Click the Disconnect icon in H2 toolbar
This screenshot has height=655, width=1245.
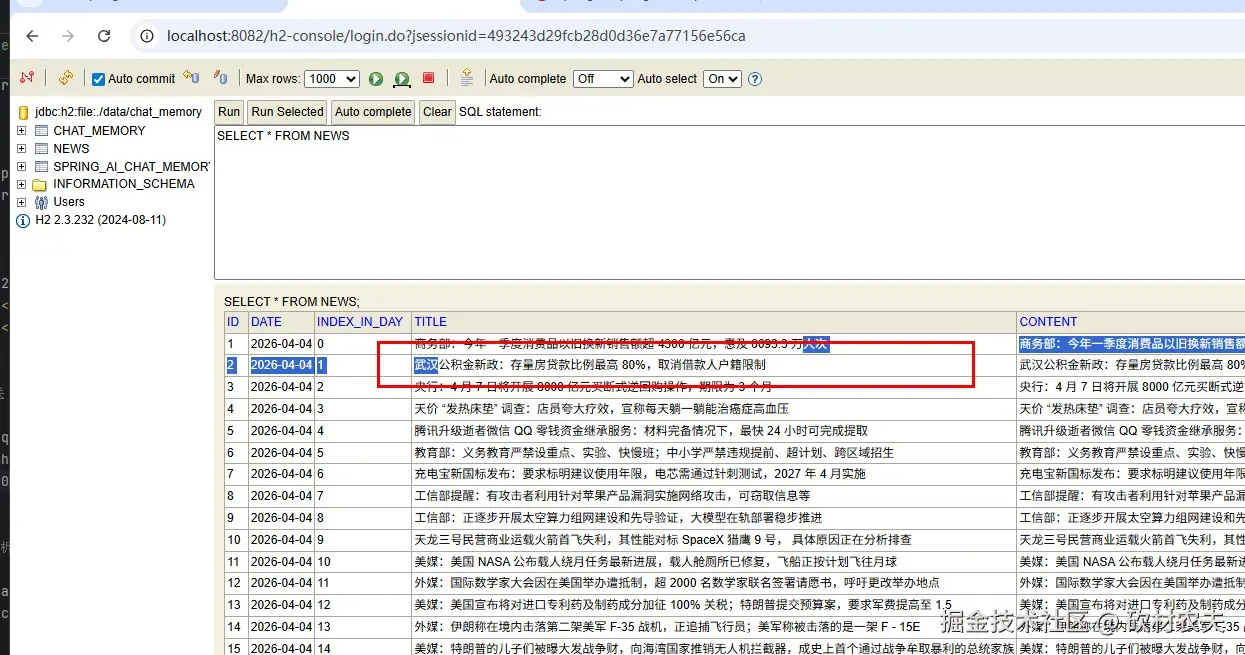coord(27,78)
